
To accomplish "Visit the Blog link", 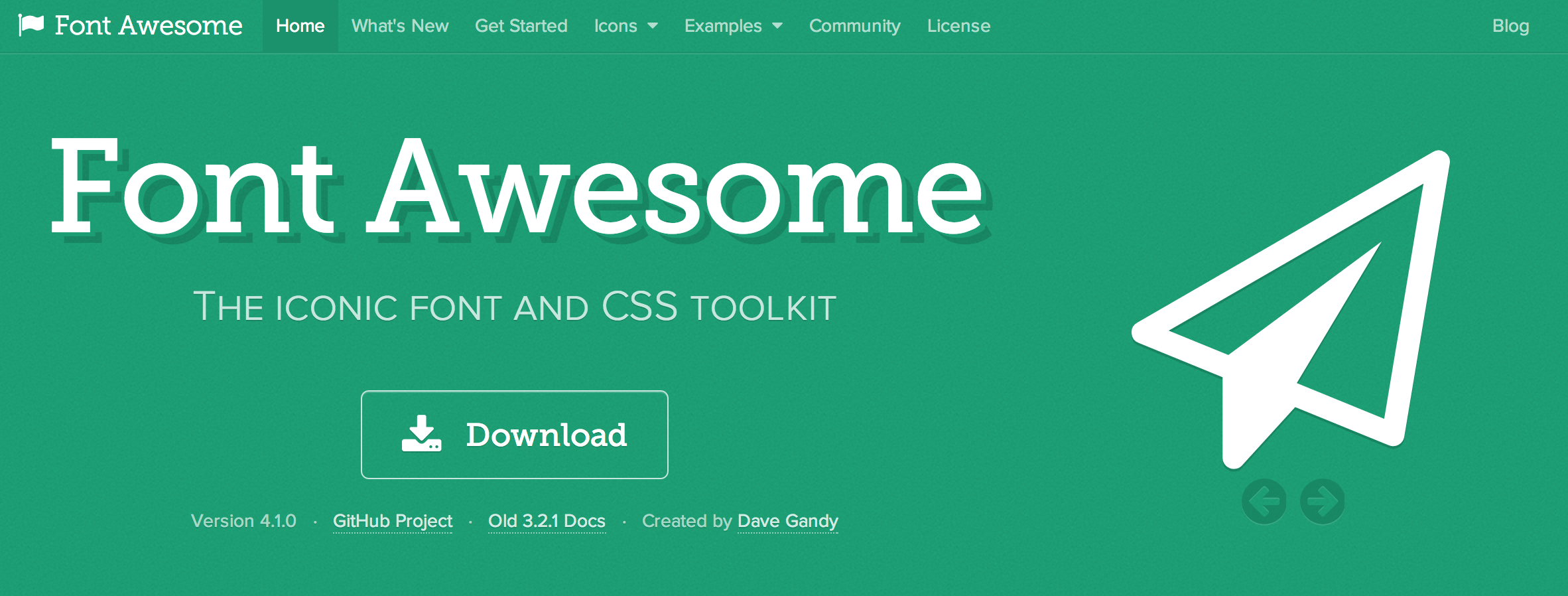I will click(x=1510, y=26).
